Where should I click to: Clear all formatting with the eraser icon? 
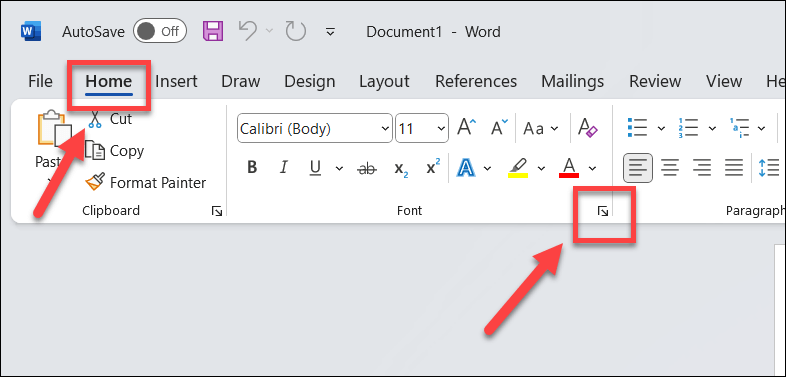[587, 128]
